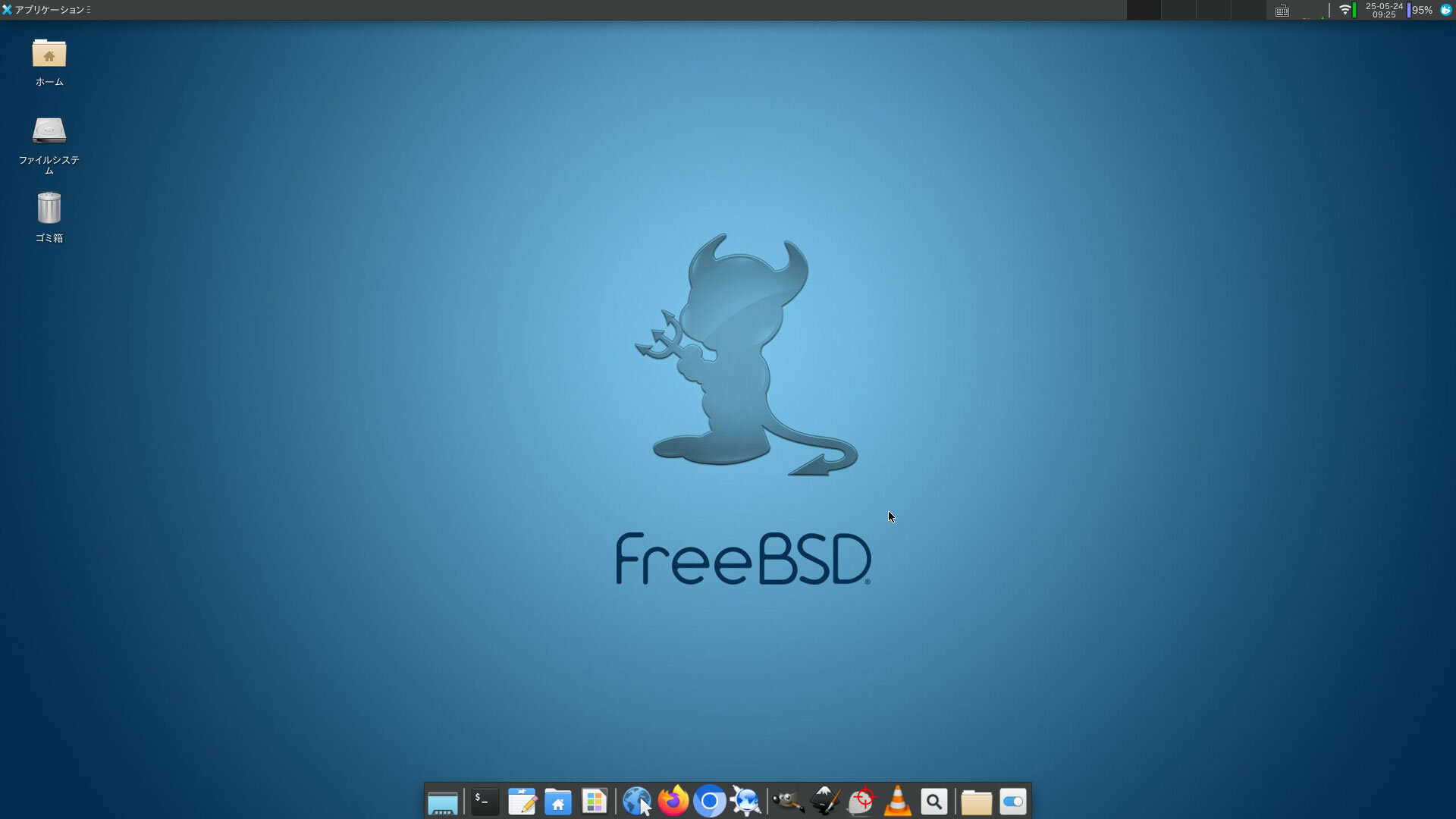This screenshot has height=819, width=1456.
Task: Open Firefox browser from the dock
Action: 673,802
